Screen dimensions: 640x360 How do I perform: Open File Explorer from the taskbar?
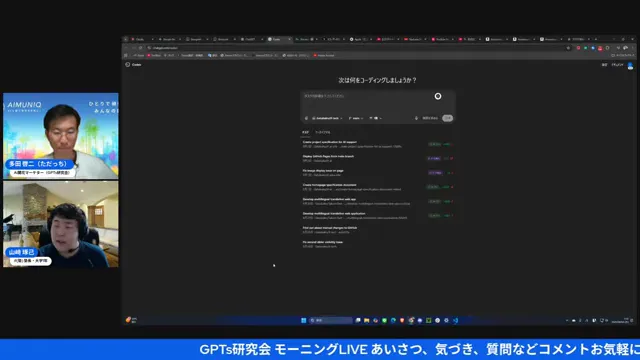[x=367, y=320]
